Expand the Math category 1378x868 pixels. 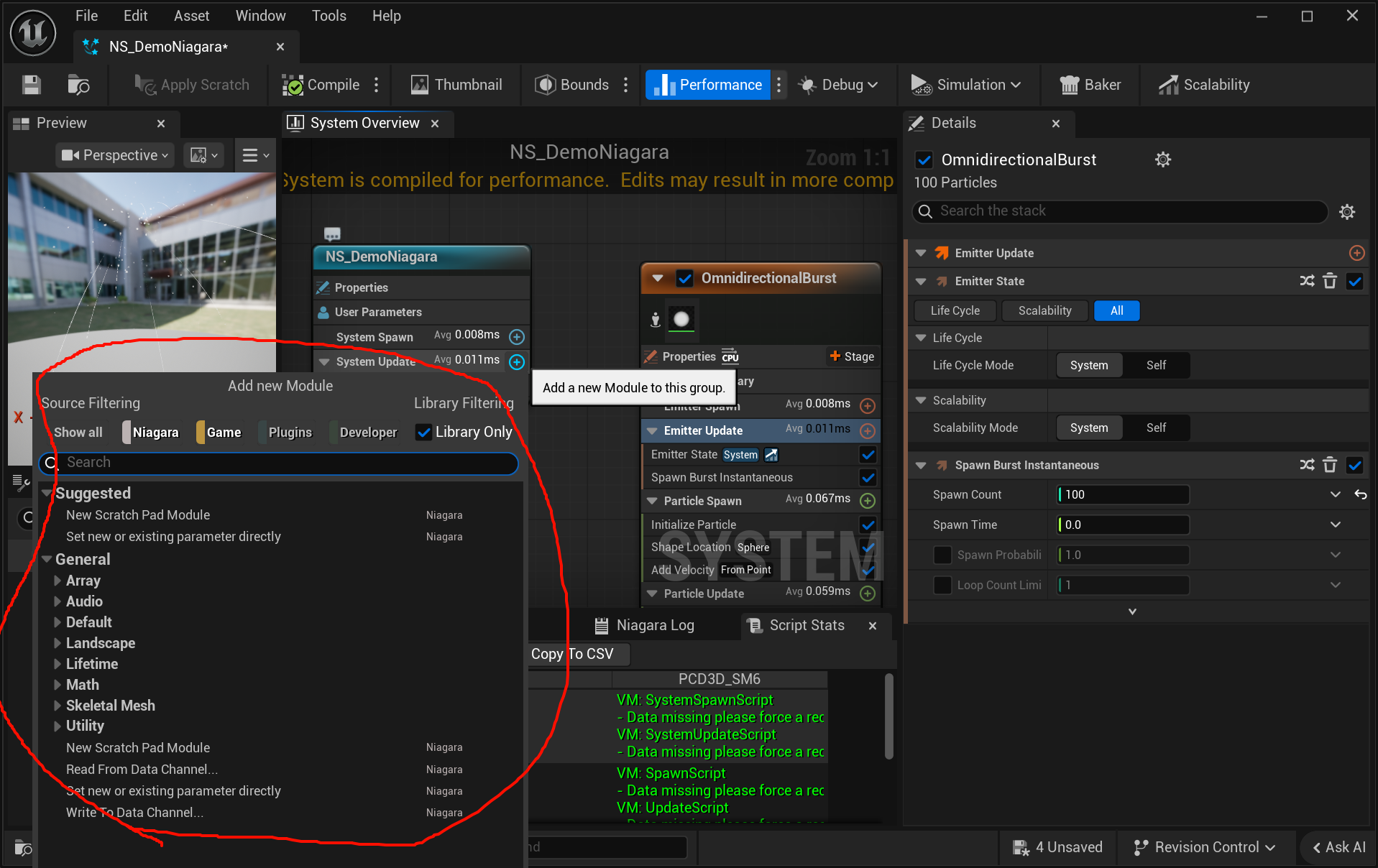tap(58, 685)
